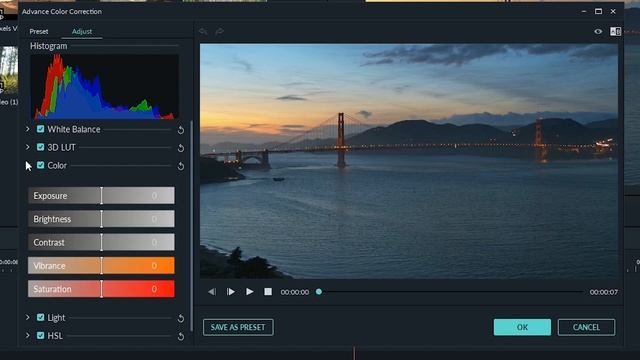
Task: Switch to A/B comparison view
Action: click(615, 31)
